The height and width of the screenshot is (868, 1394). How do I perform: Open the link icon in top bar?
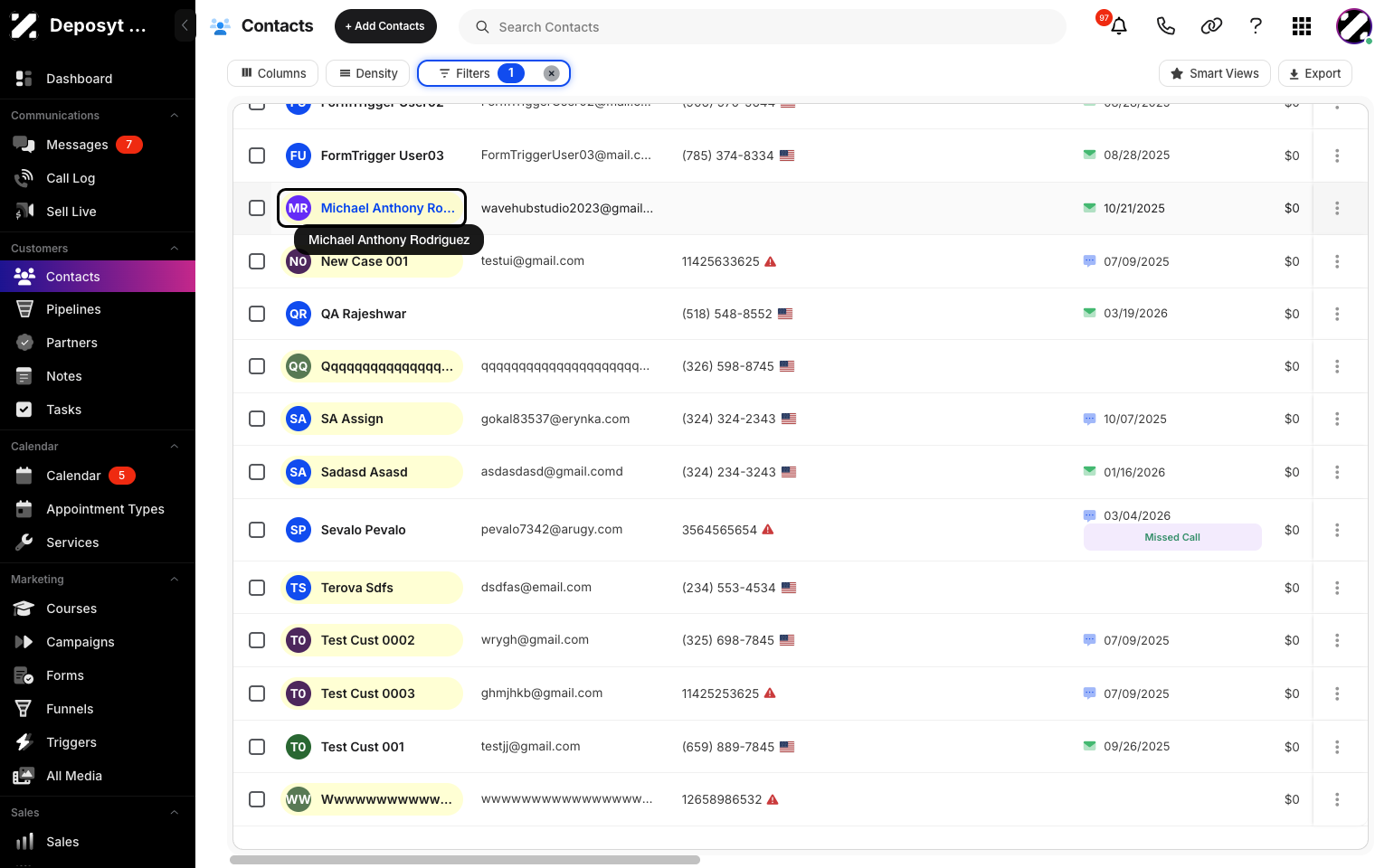click(x=1211, y=26)
